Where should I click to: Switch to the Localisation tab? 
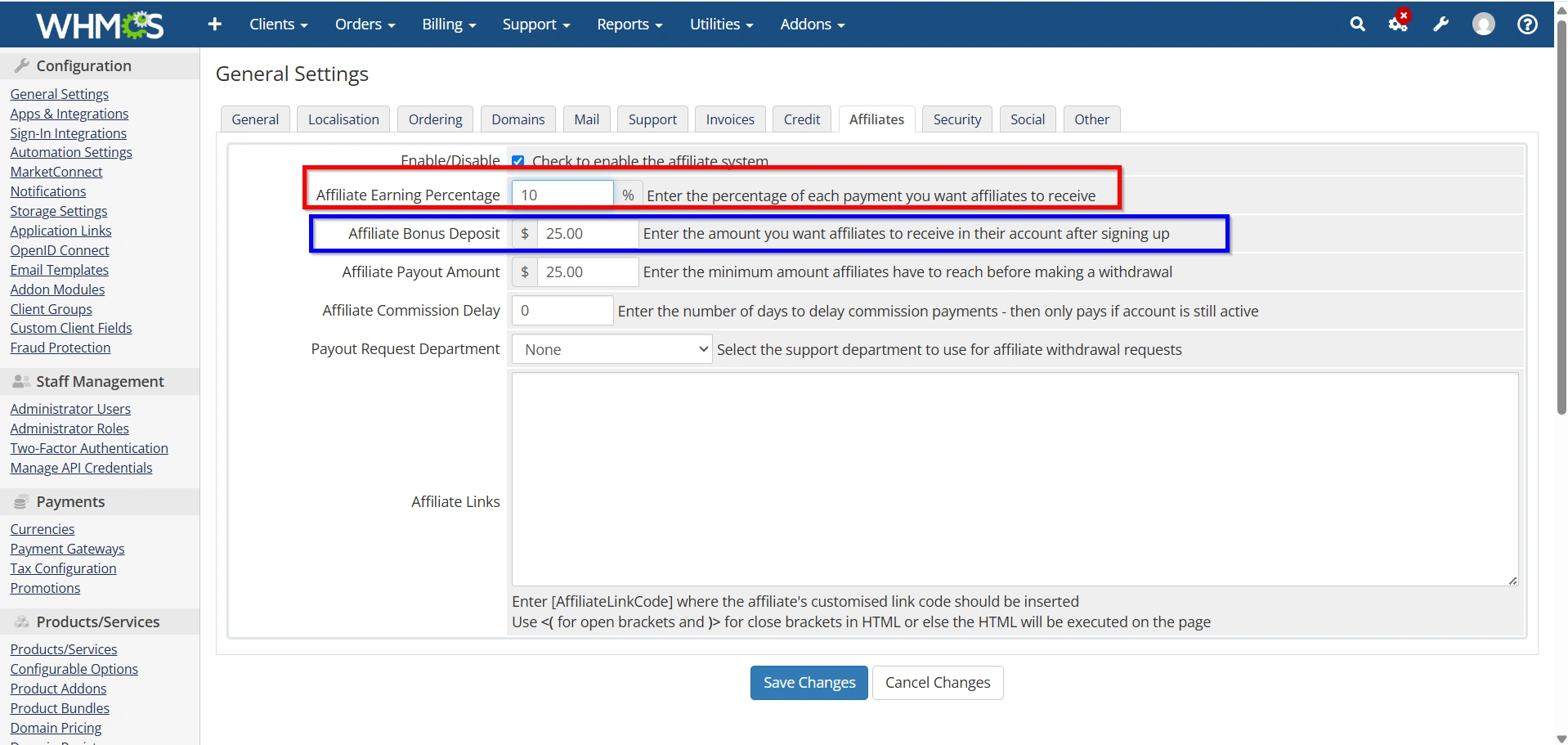tap(343, 119)
